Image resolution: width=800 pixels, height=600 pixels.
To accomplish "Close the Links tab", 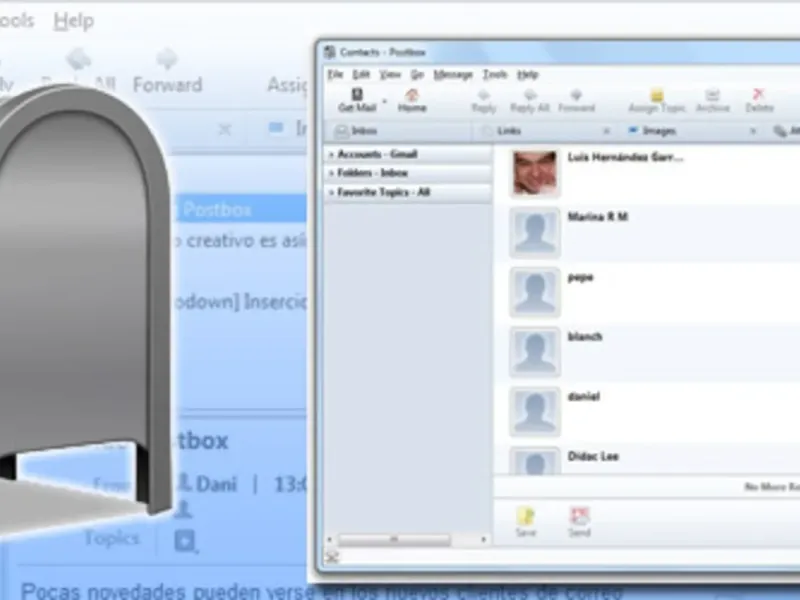I will [x=606, y=131].
